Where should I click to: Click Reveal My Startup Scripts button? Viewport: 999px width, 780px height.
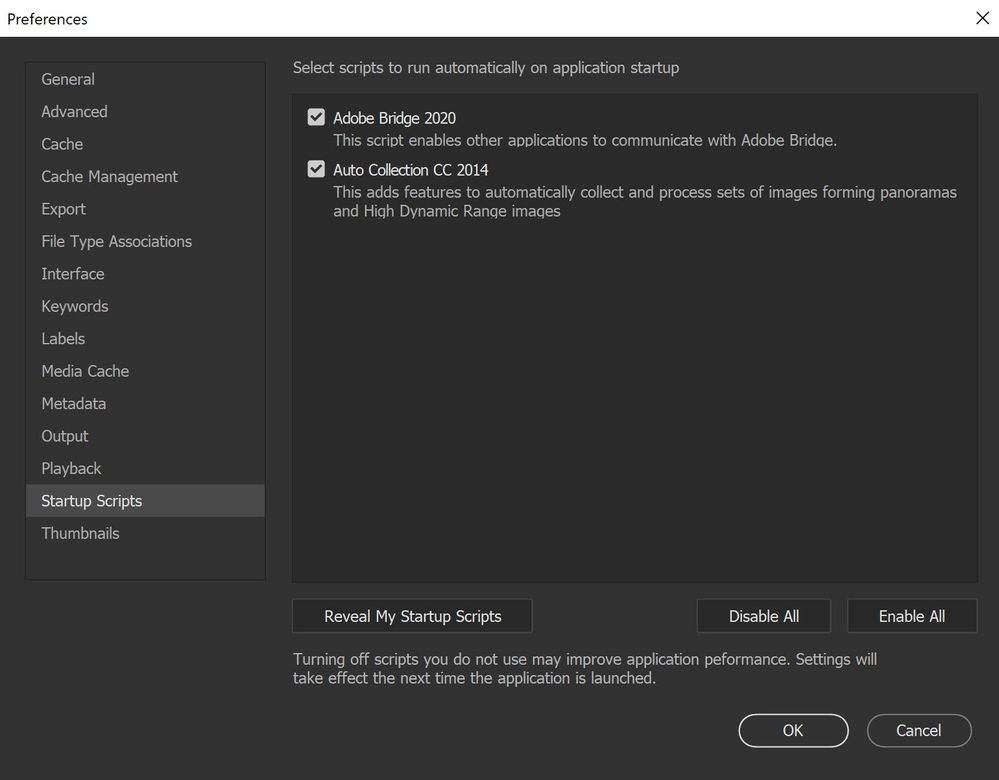[412, 616]
